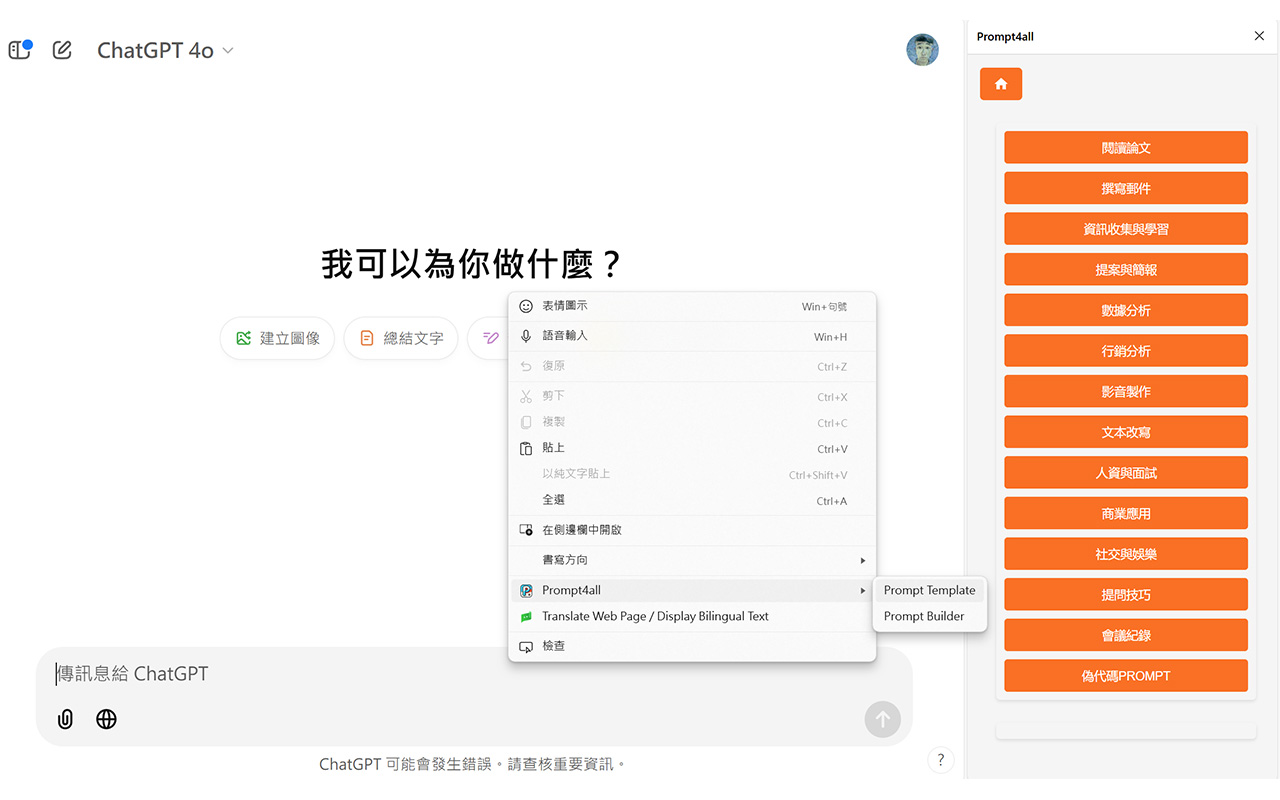Open the user profile avatar
This screenshot has height=800, width=1280.
pos(922,50)
